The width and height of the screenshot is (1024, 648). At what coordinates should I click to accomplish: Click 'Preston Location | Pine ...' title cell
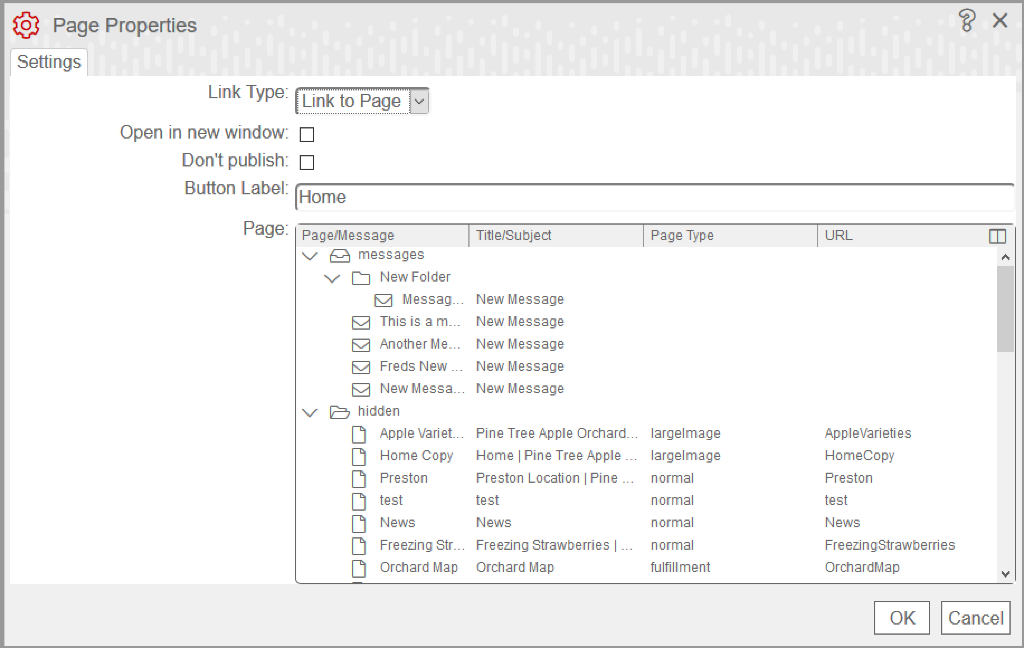555,478
